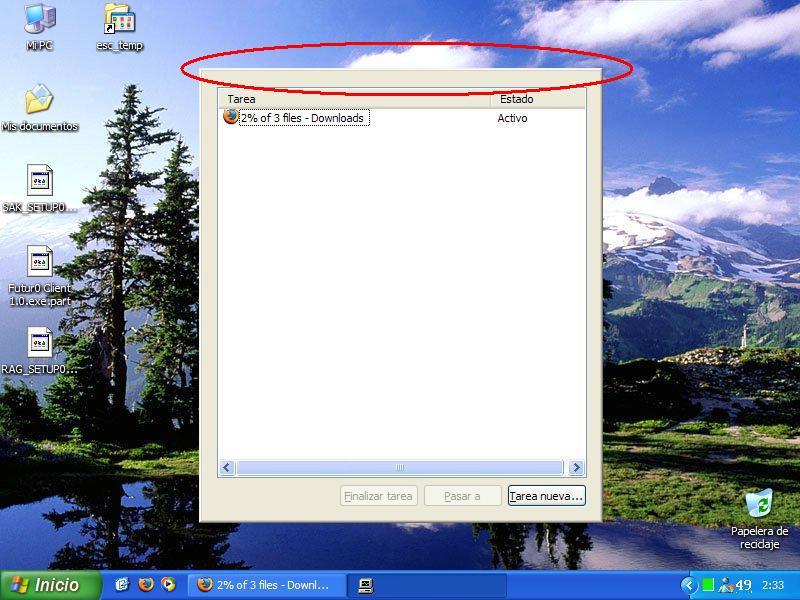Image resolution: width=800 pixels, height=600 pixels.
Task: Click the green CPU usage tray icon
Action: tap(708, 585)
